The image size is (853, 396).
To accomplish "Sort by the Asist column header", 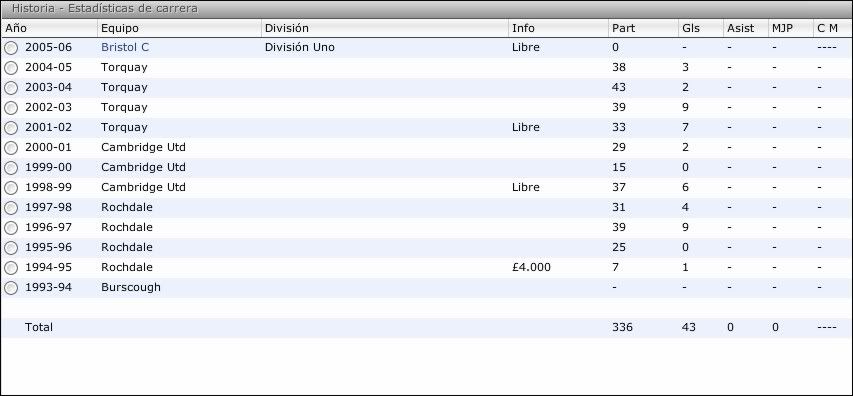I will tap(745, 28).
